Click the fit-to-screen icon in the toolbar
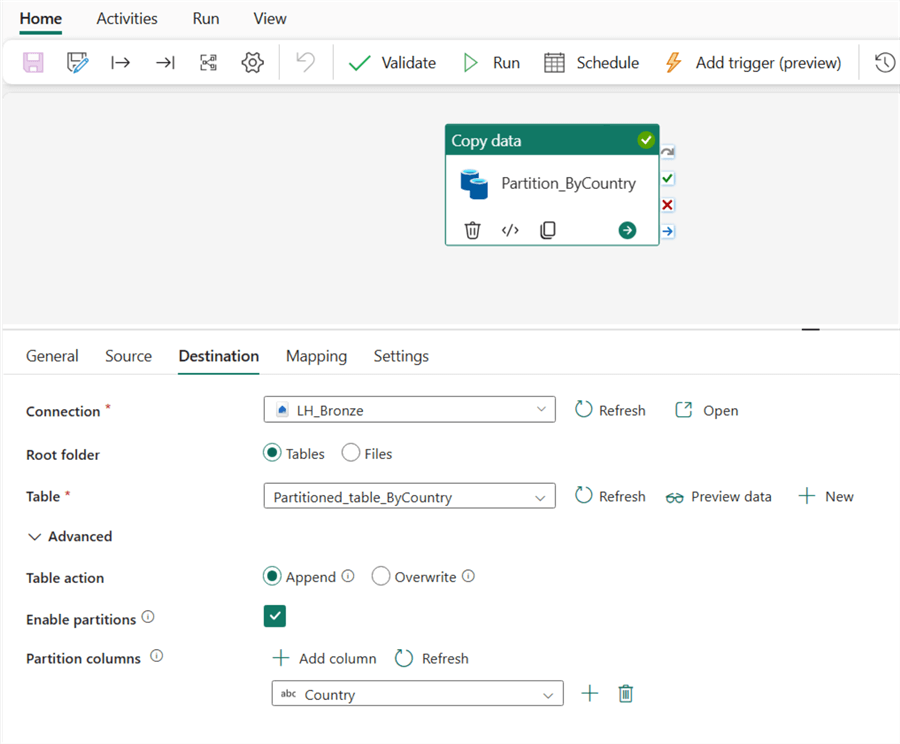The image size is (900, 744). tap(208, 63)
